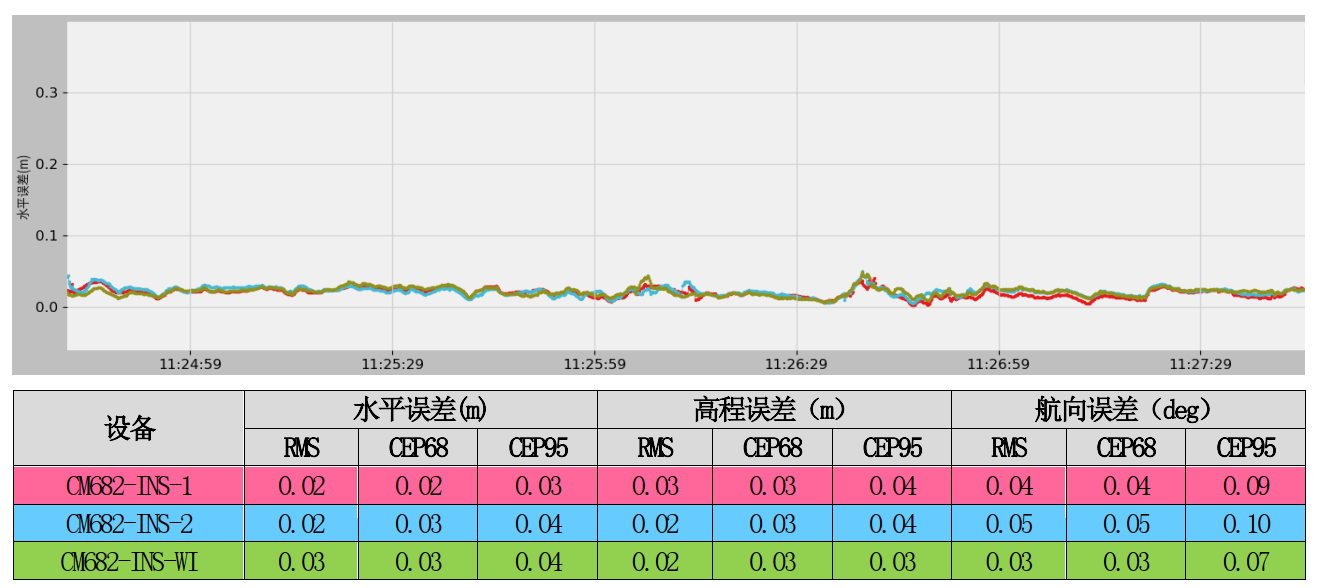This screenshot has width=1317, height=588.
Task: Select the 高程误差 (m) group header
Action: coord(773,410)
